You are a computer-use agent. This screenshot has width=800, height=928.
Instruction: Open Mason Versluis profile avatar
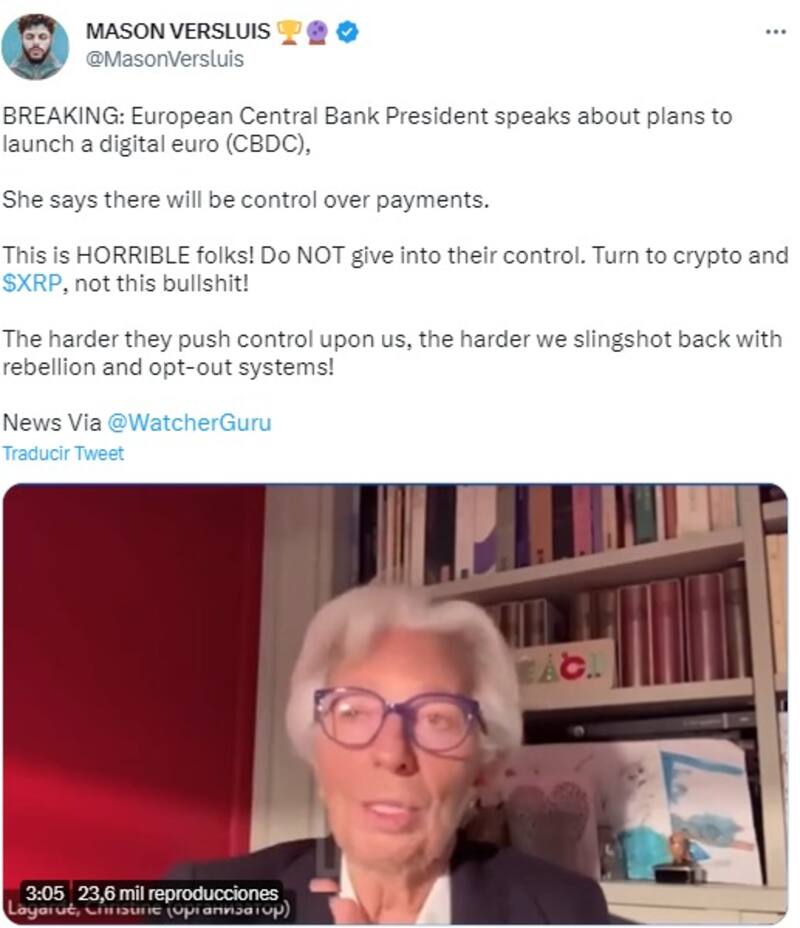click(35, 46)
